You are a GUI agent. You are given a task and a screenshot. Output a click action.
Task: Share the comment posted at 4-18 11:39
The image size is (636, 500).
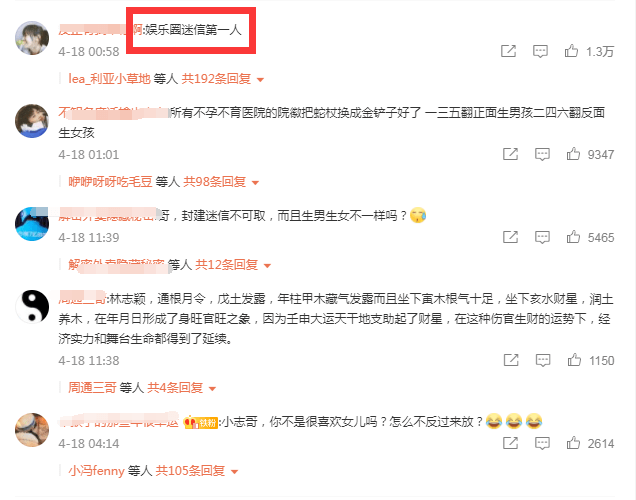click(510, 237)
